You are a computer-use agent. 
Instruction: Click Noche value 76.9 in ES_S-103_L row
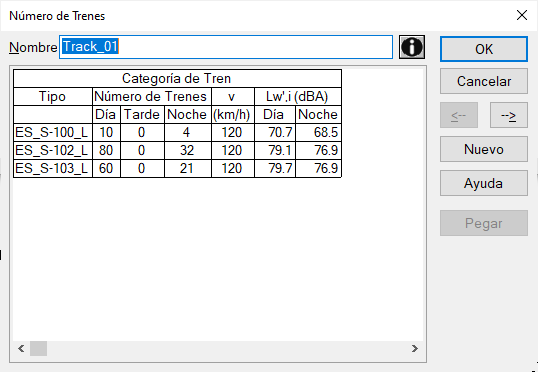(318, 168)
